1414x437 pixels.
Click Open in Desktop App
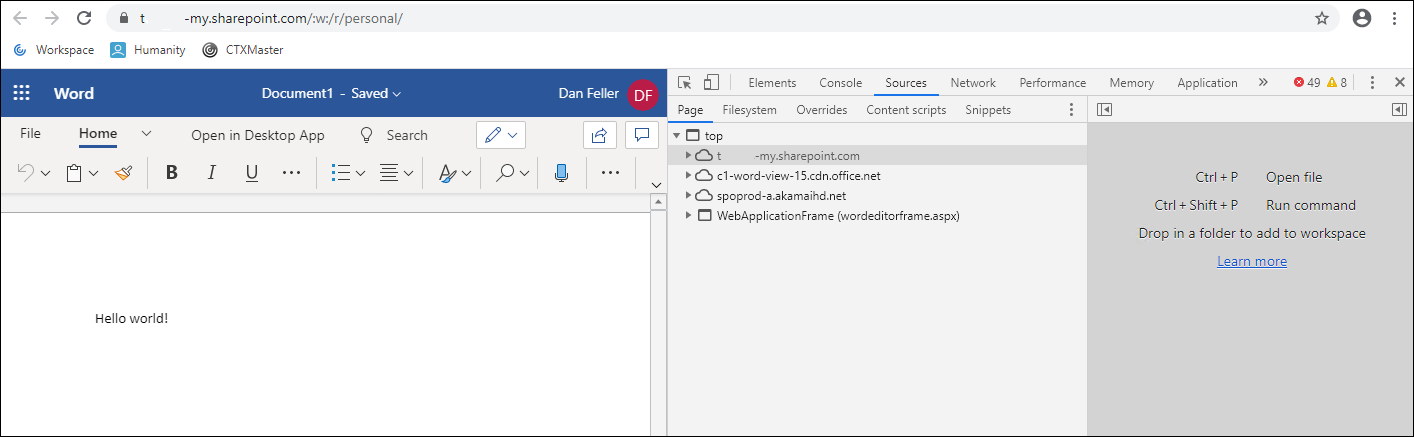click(x=258, y=135)
